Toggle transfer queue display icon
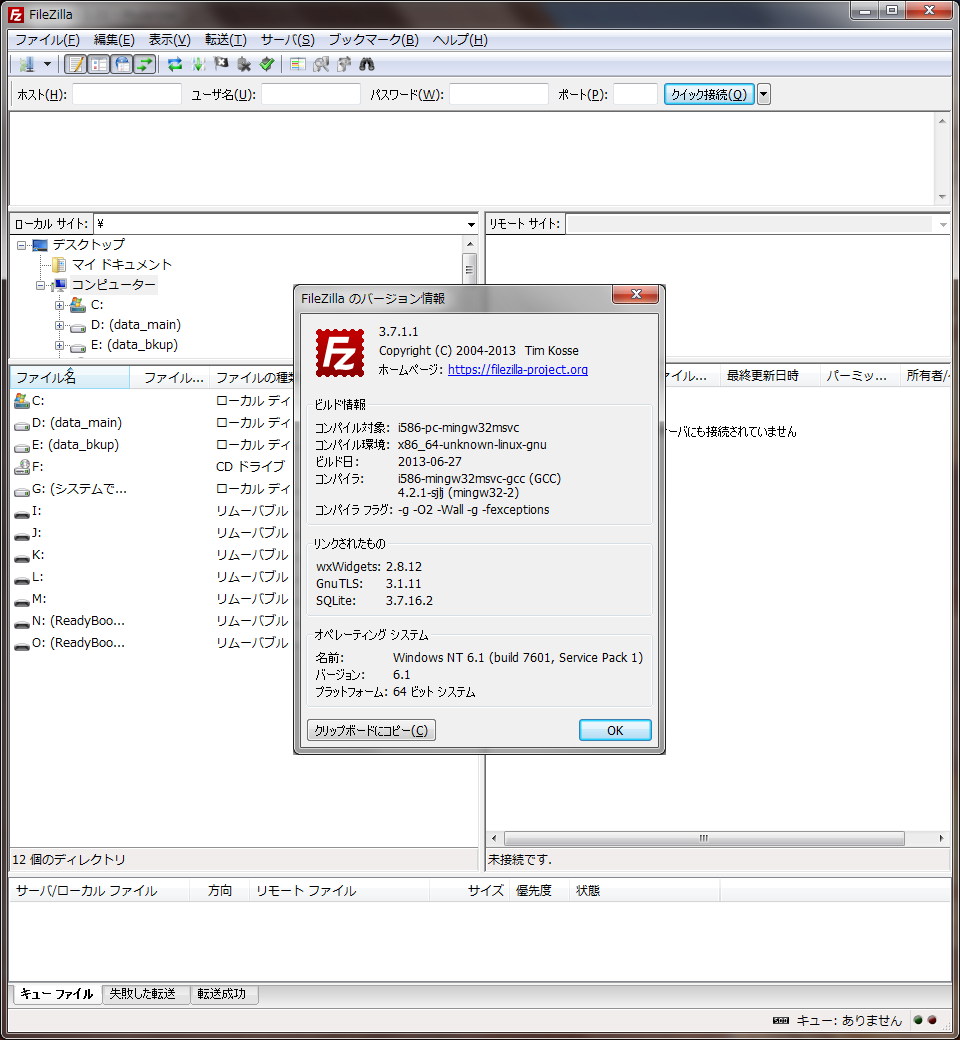 (144, 64)
